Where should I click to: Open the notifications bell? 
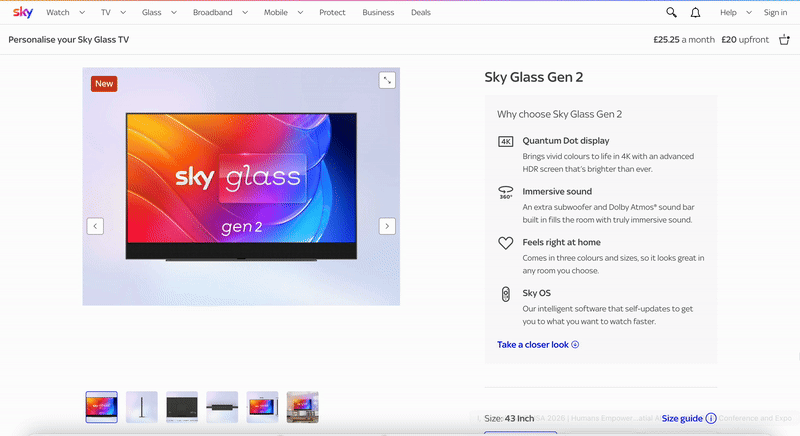point(695,12)
